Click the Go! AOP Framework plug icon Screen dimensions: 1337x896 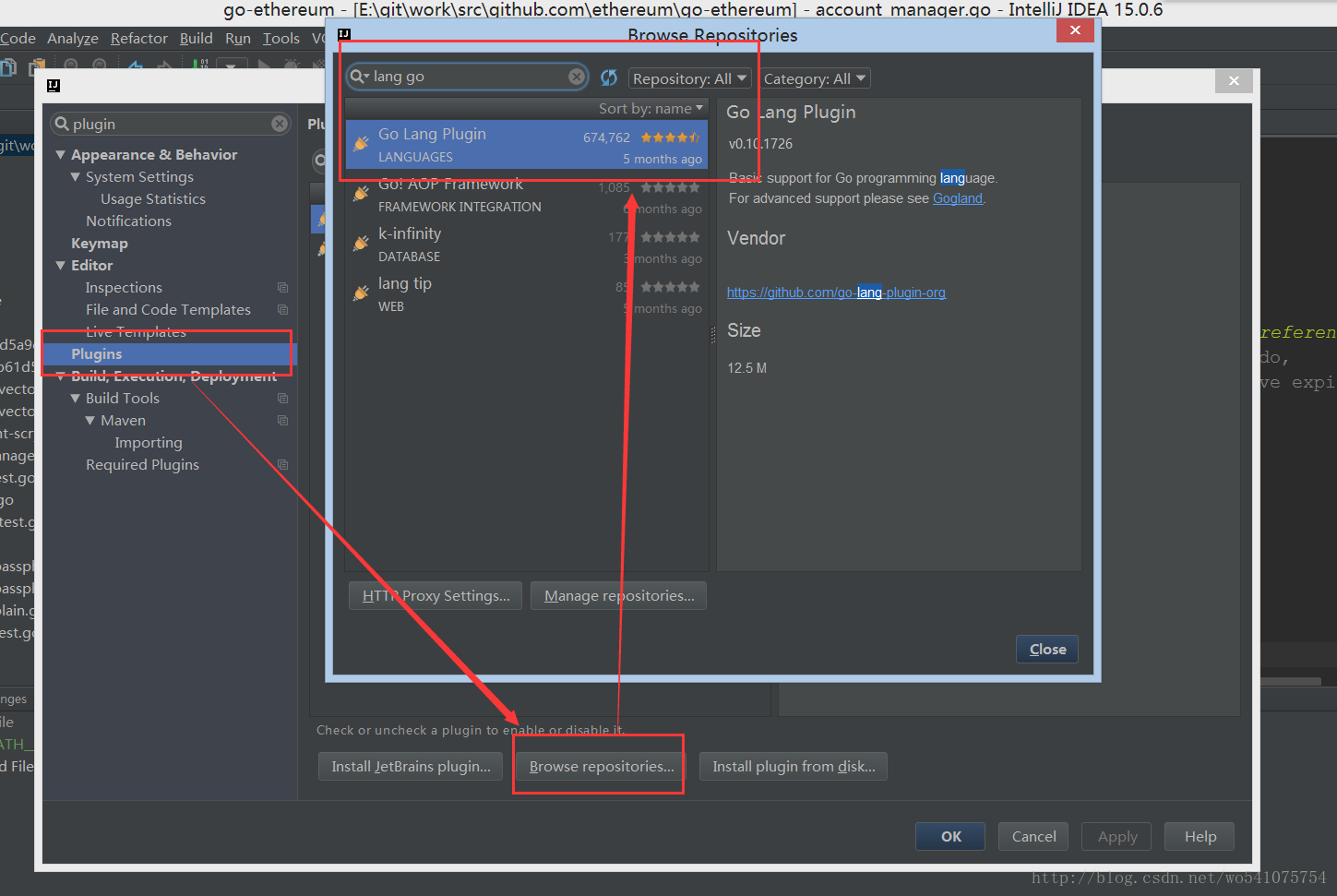(x=361, y=194)
